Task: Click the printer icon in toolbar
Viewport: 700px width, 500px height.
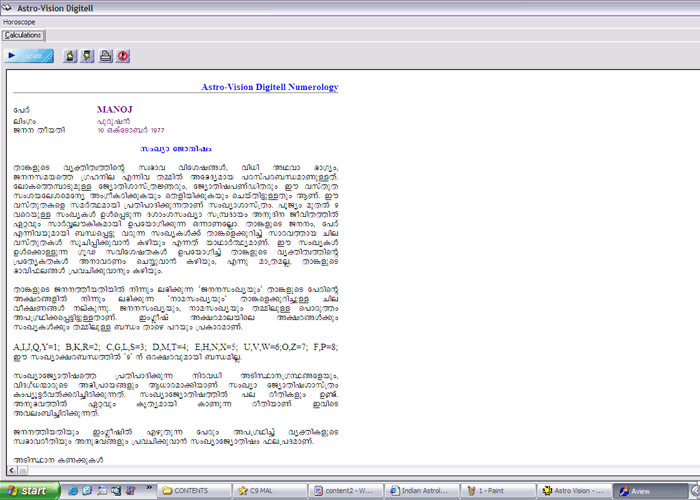Action: [x=106, y=56]
